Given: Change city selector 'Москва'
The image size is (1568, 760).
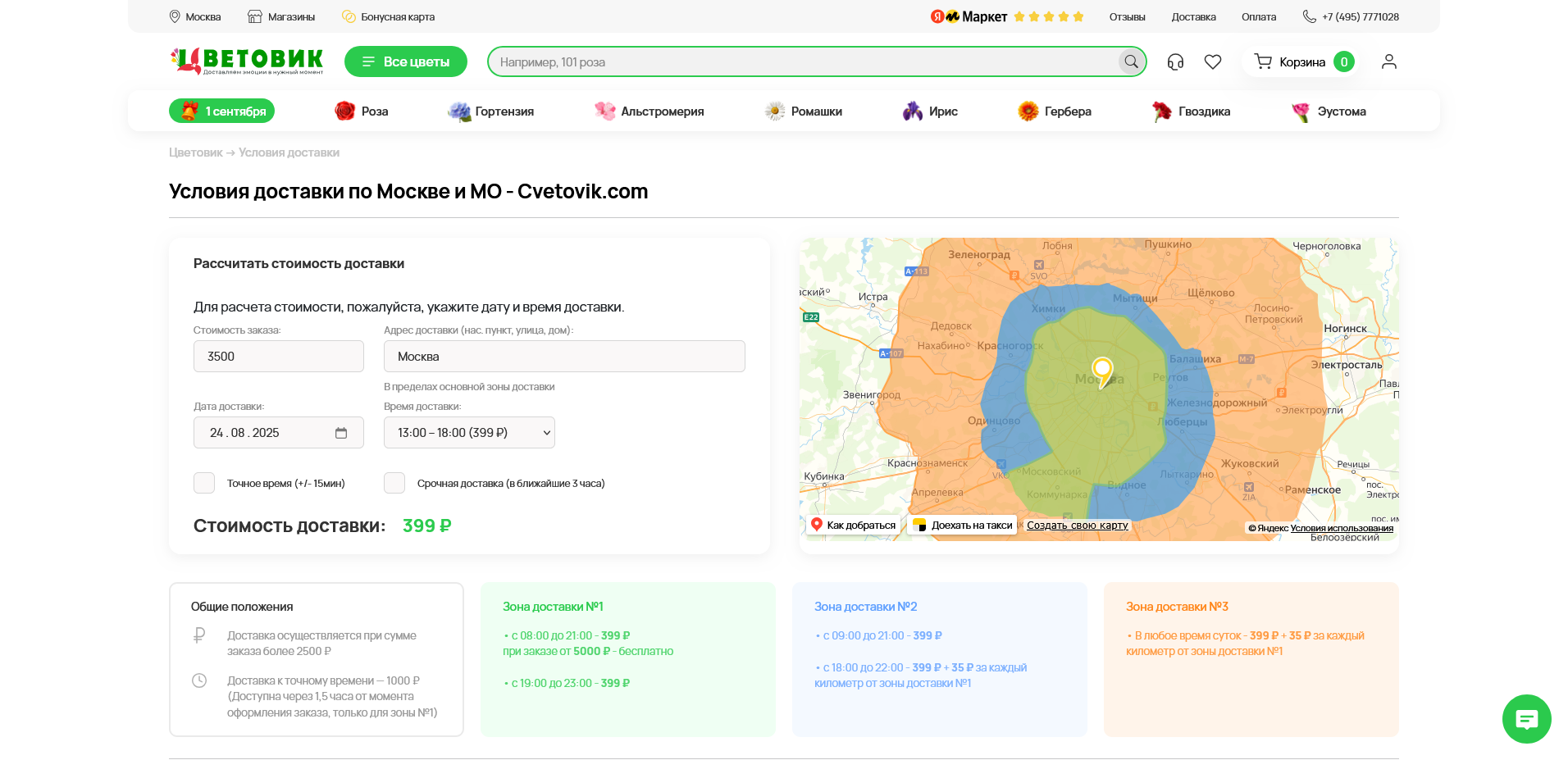Looking at the screenshot, I should (x=195, y=16).
